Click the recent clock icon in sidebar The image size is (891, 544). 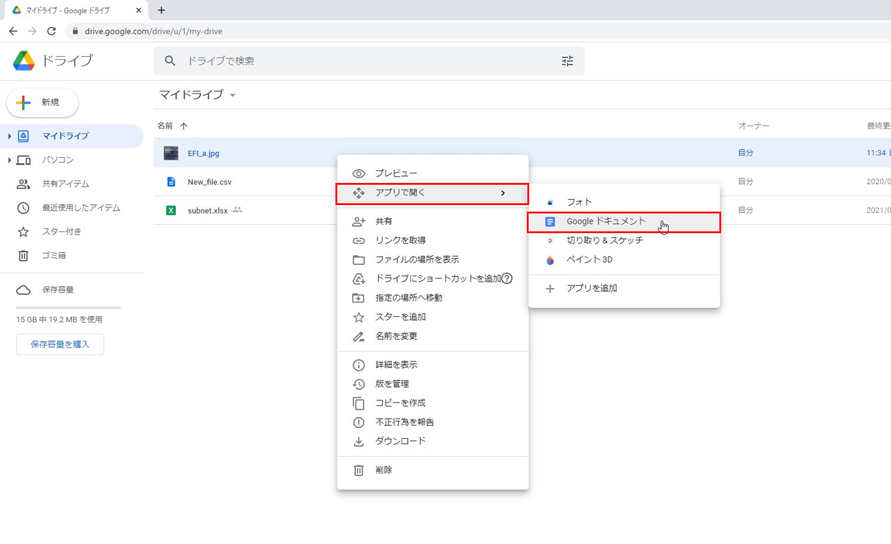click(x=23, y=208)
